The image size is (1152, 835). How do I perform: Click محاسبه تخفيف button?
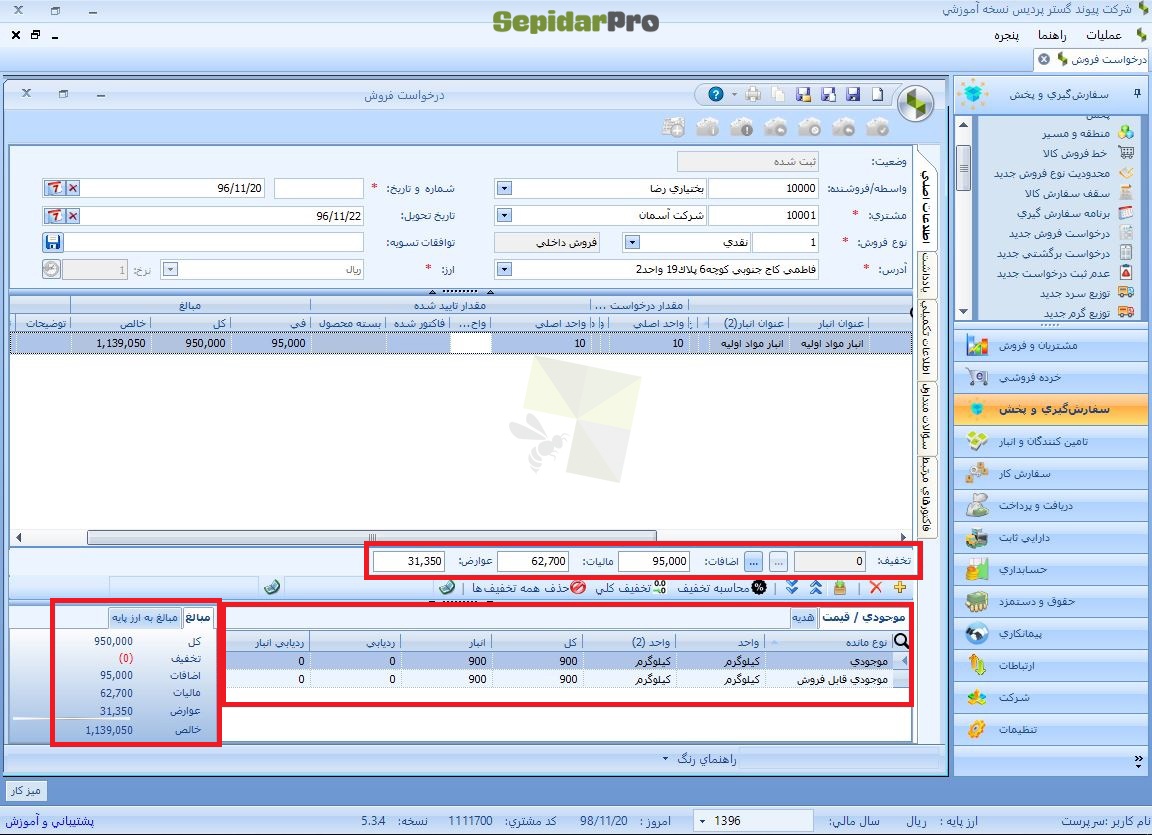tap(722, 588)
